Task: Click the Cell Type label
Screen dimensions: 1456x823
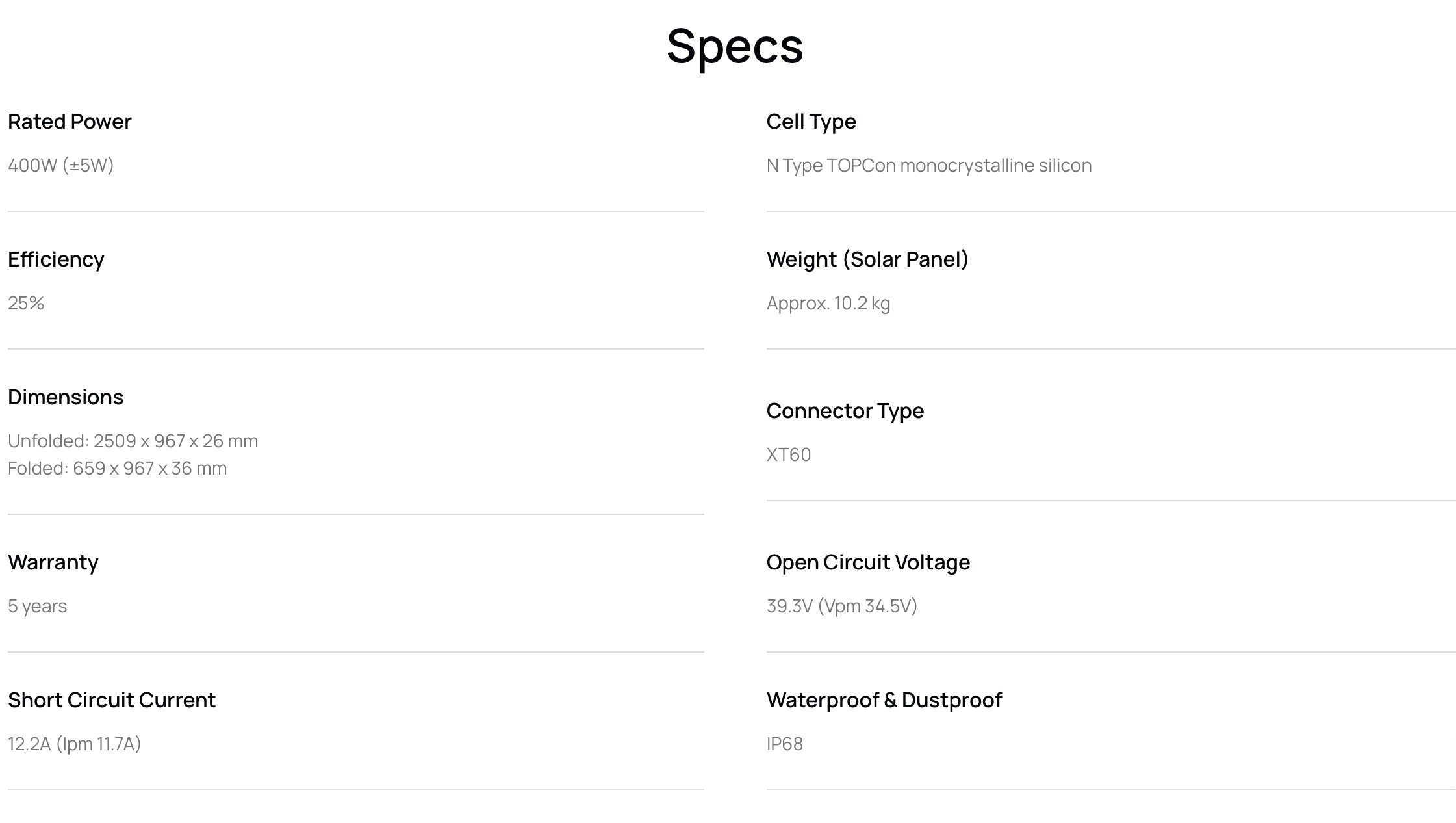Action: pos(811,122)
